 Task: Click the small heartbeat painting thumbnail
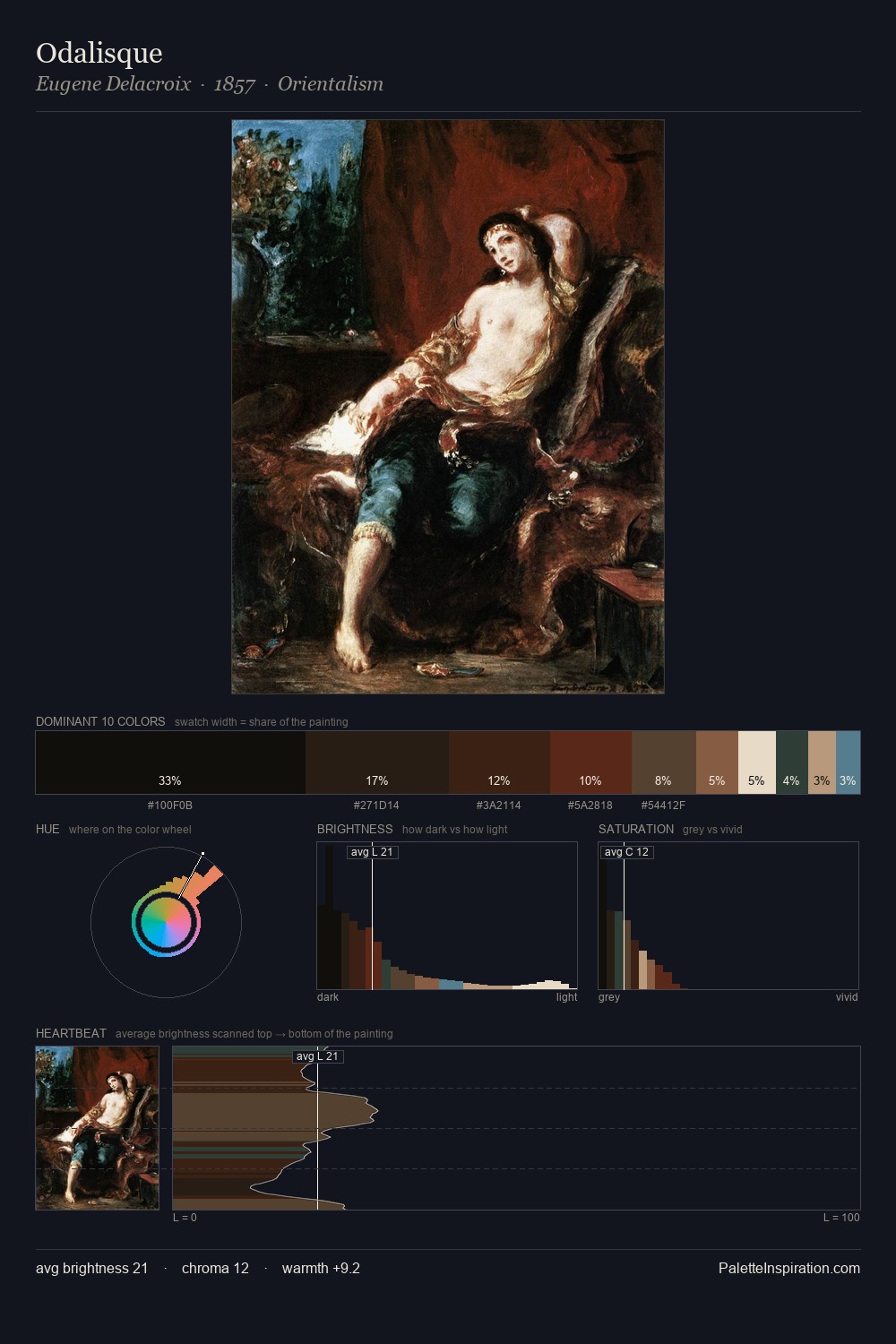click(97, 1128)
